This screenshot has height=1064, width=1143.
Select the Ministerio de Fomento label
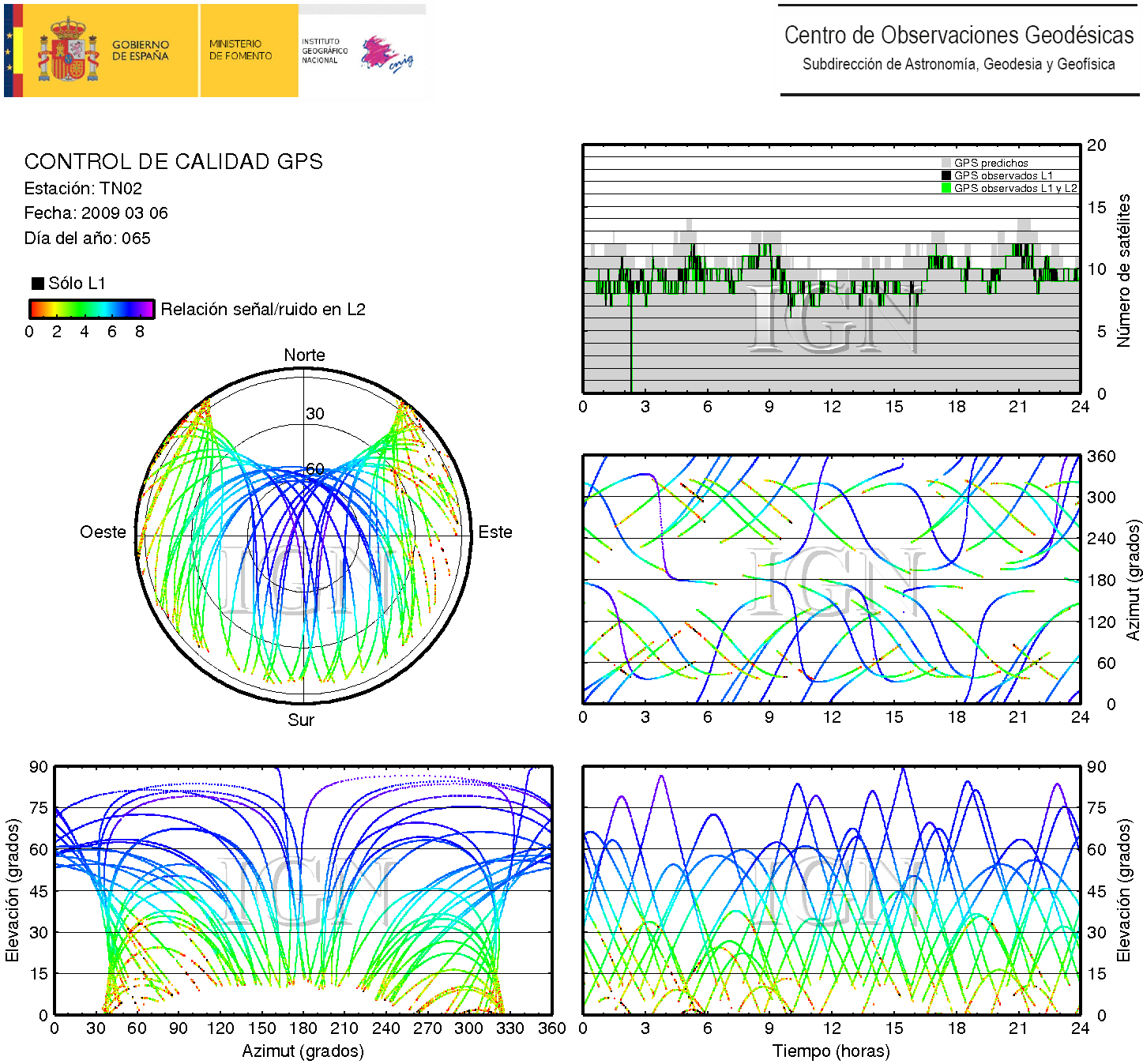coord(240,51)
